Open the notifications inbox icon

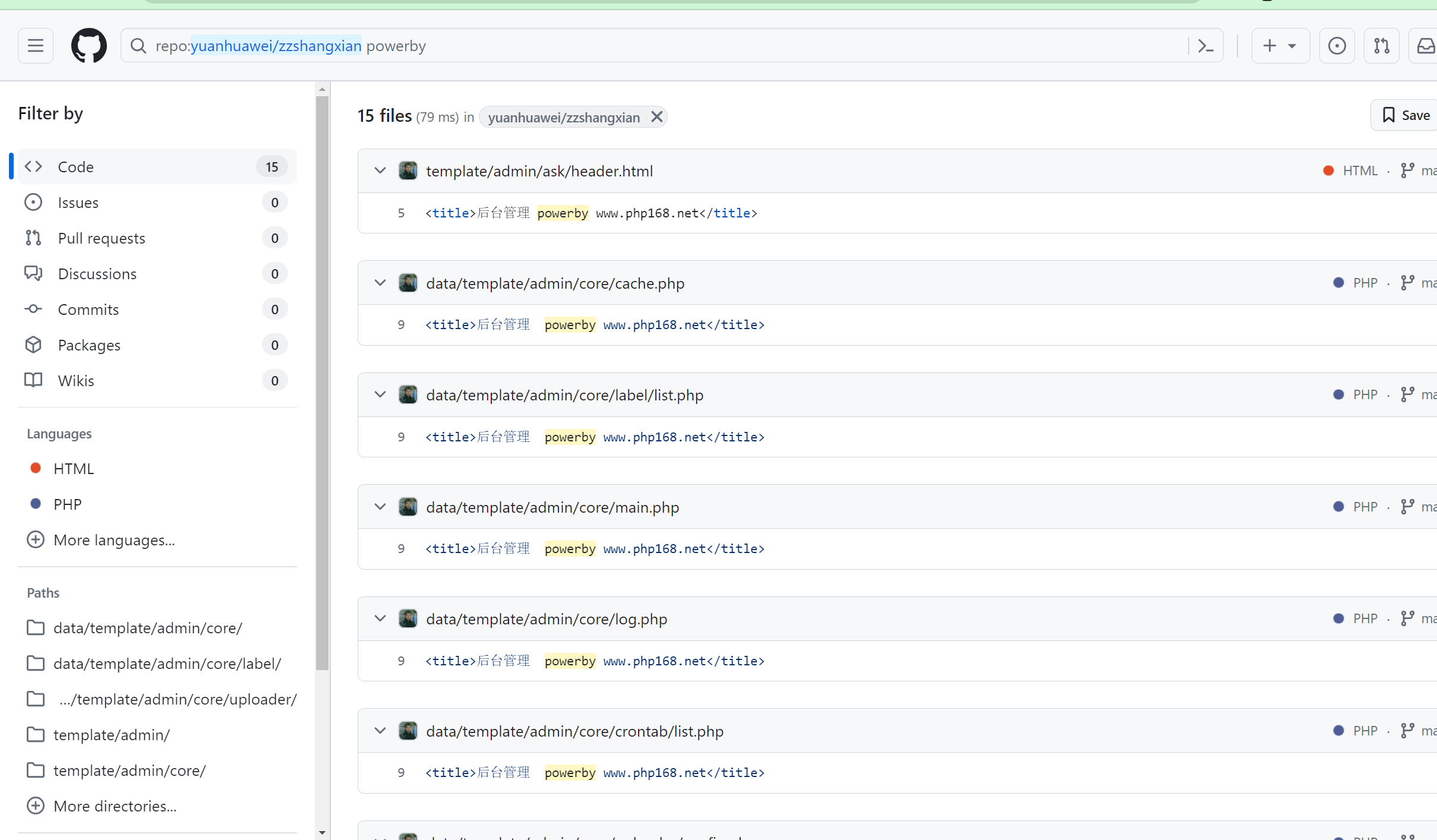pyautogui.click(x=1425, y=46)
